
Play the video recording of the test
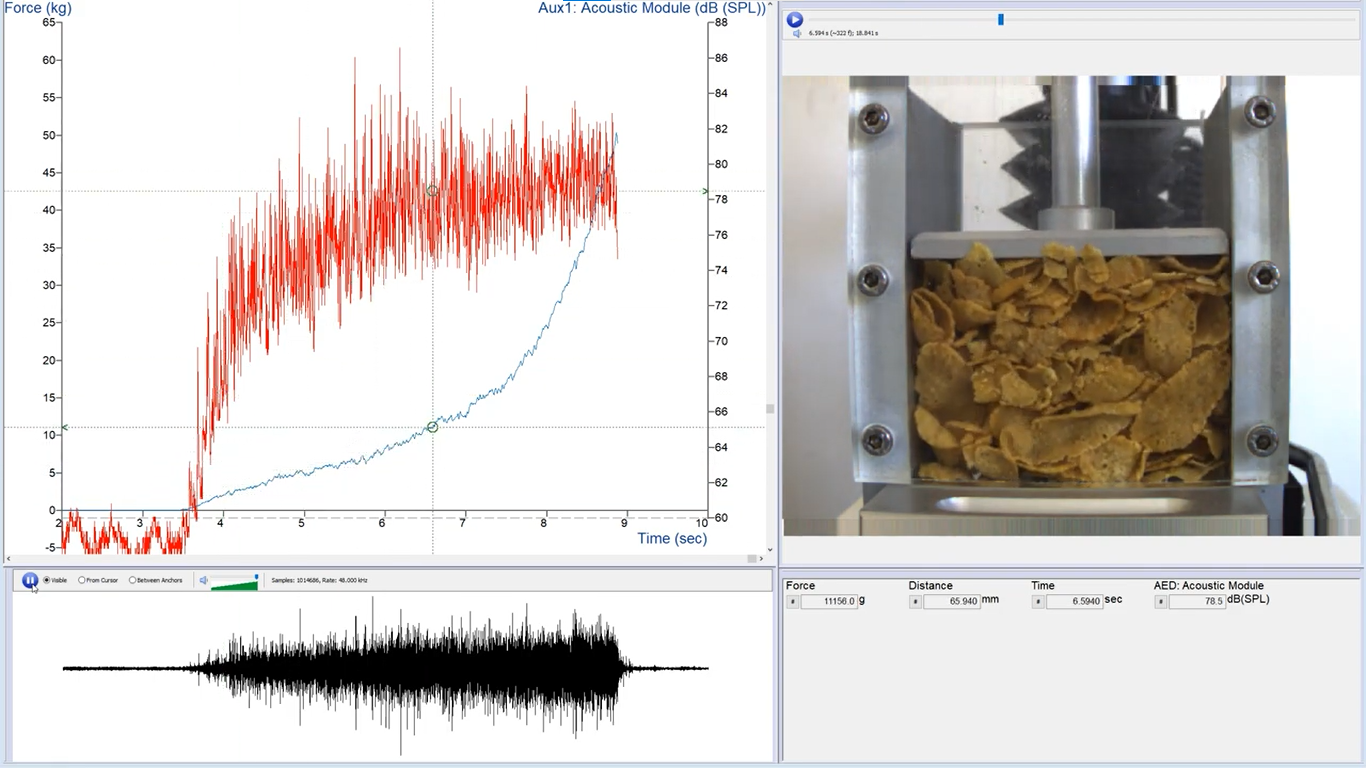pos(795,19)
